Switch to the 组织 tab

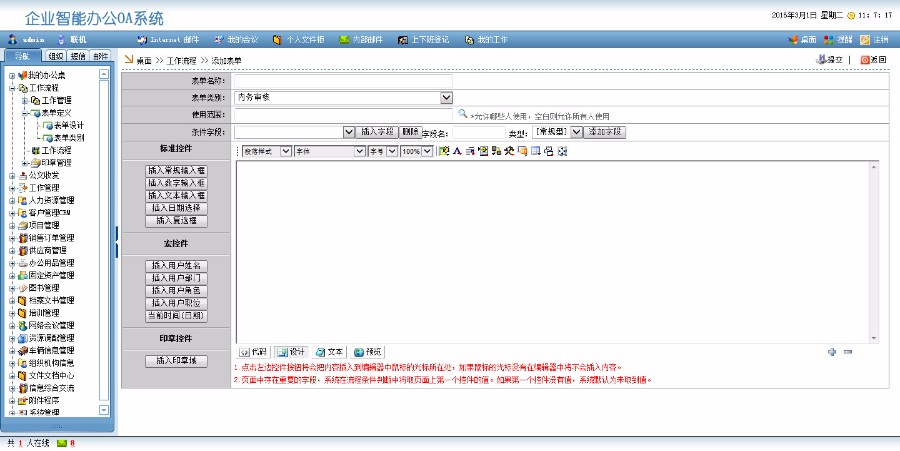[x=56, y=56]
